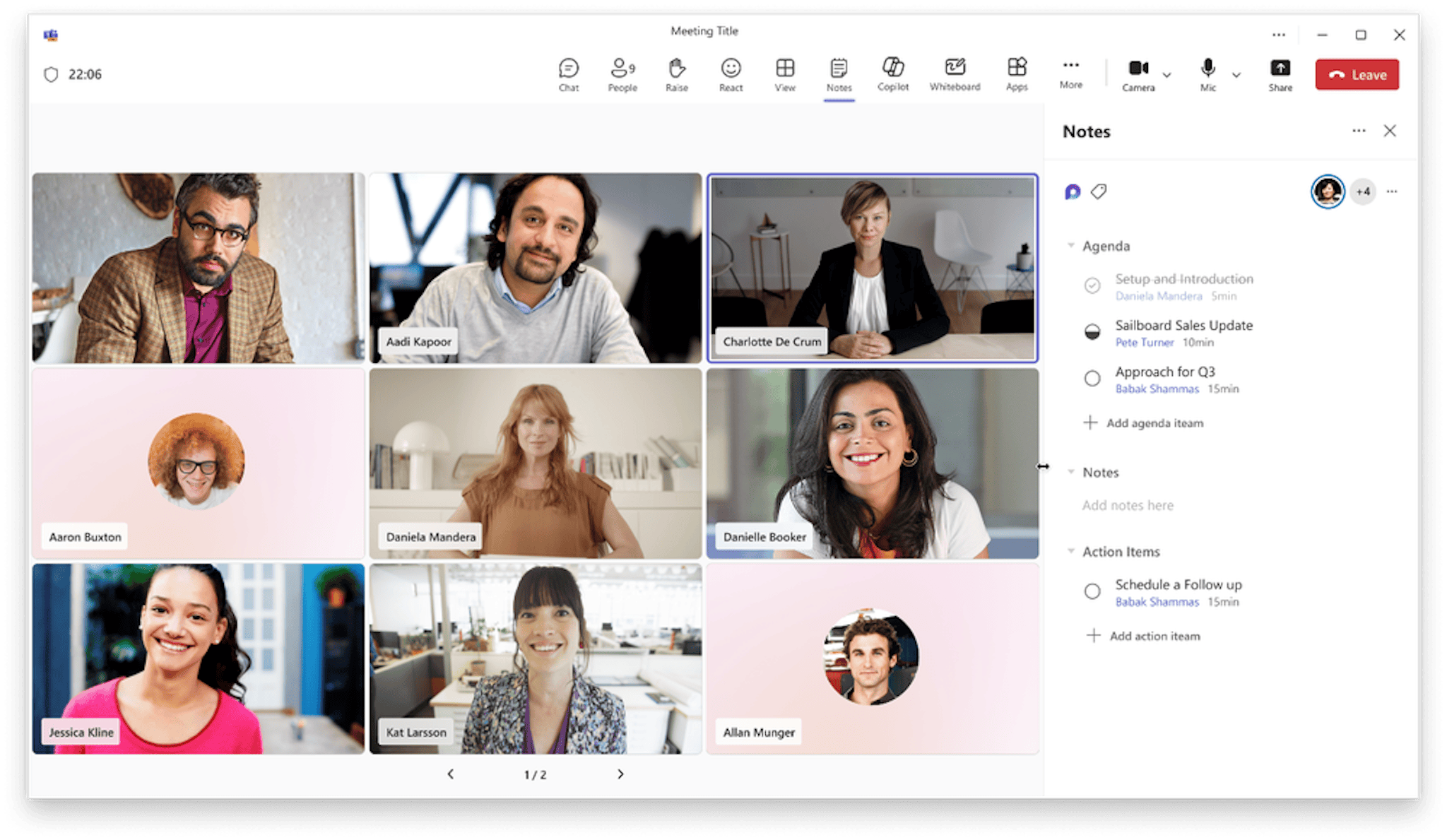Collapse the Action Items section
This screenshot has height=840, width=1447.
click(1071, 551)
